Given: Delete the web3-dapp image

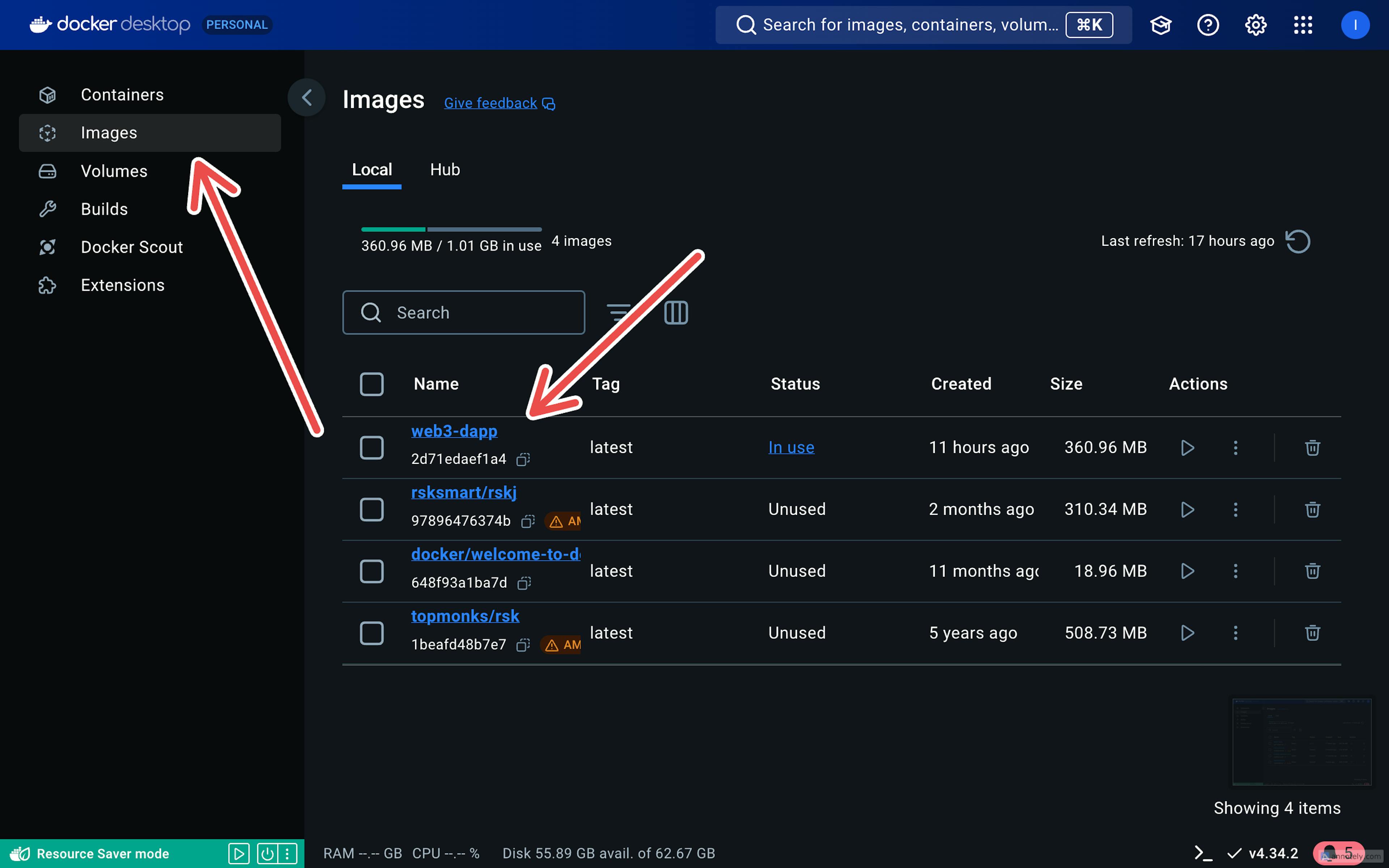Looking at the screenshot, I should point(1313,448).
